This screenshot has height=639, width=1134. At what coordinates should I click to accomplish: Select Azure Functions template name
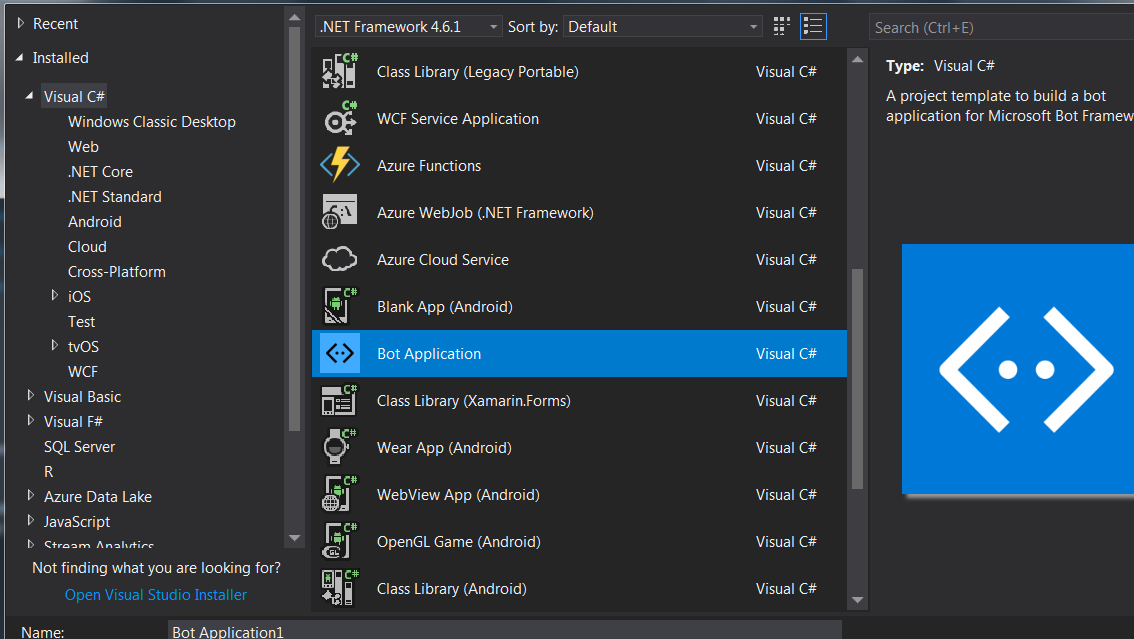pos(429,166)
